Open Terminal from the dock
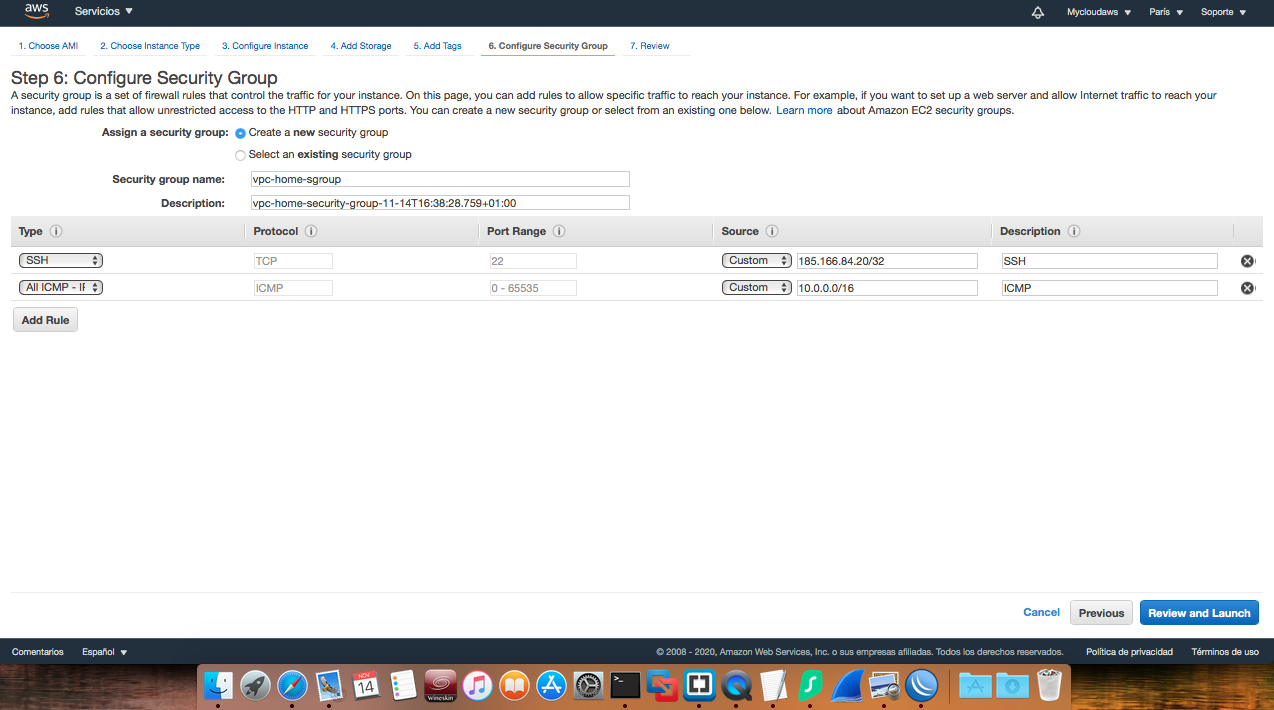The image size is (1274, 710). pyautogui.click(x=624, y=686)
